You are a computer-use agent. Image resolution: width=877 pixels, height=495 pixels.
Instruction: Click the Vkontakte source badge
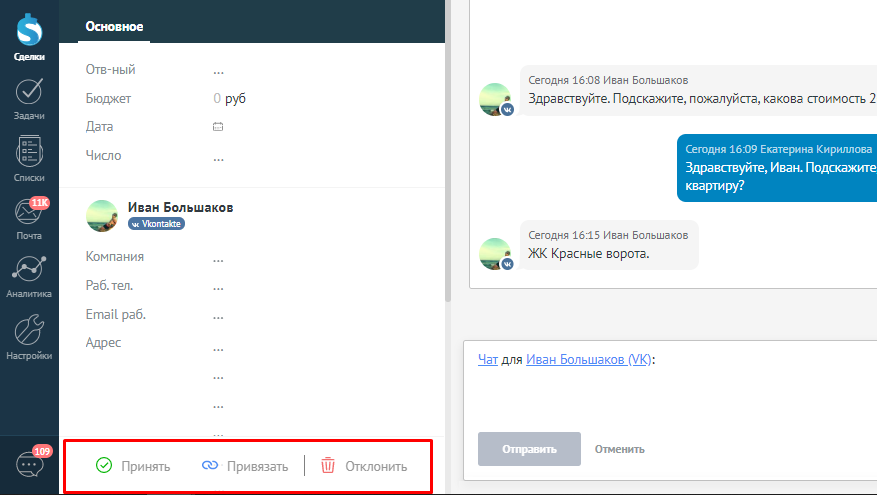point(156,225)
